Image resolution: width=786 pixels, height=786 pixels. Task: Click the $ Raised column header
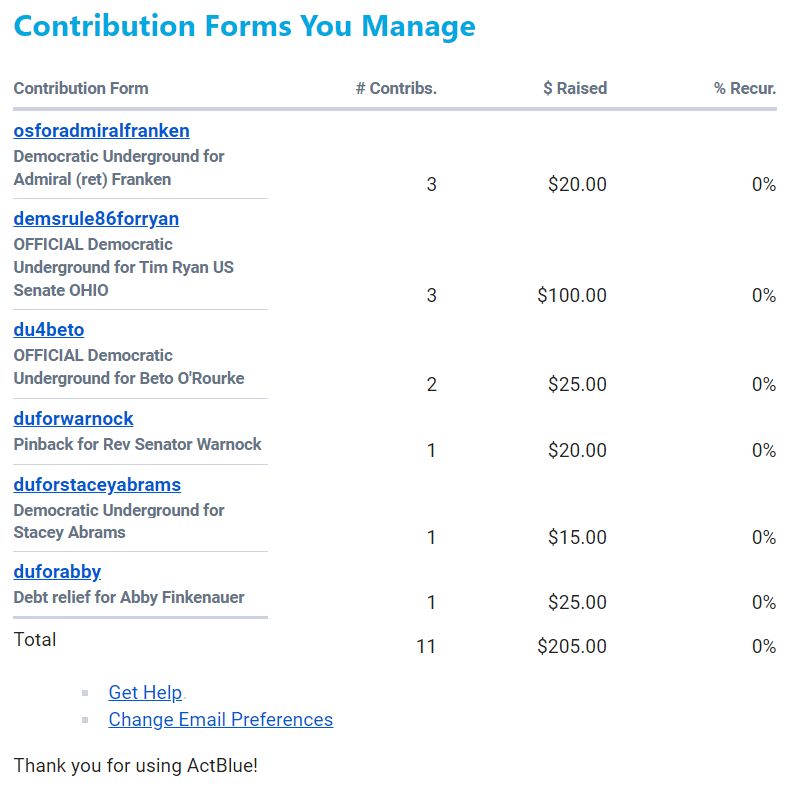575,88
